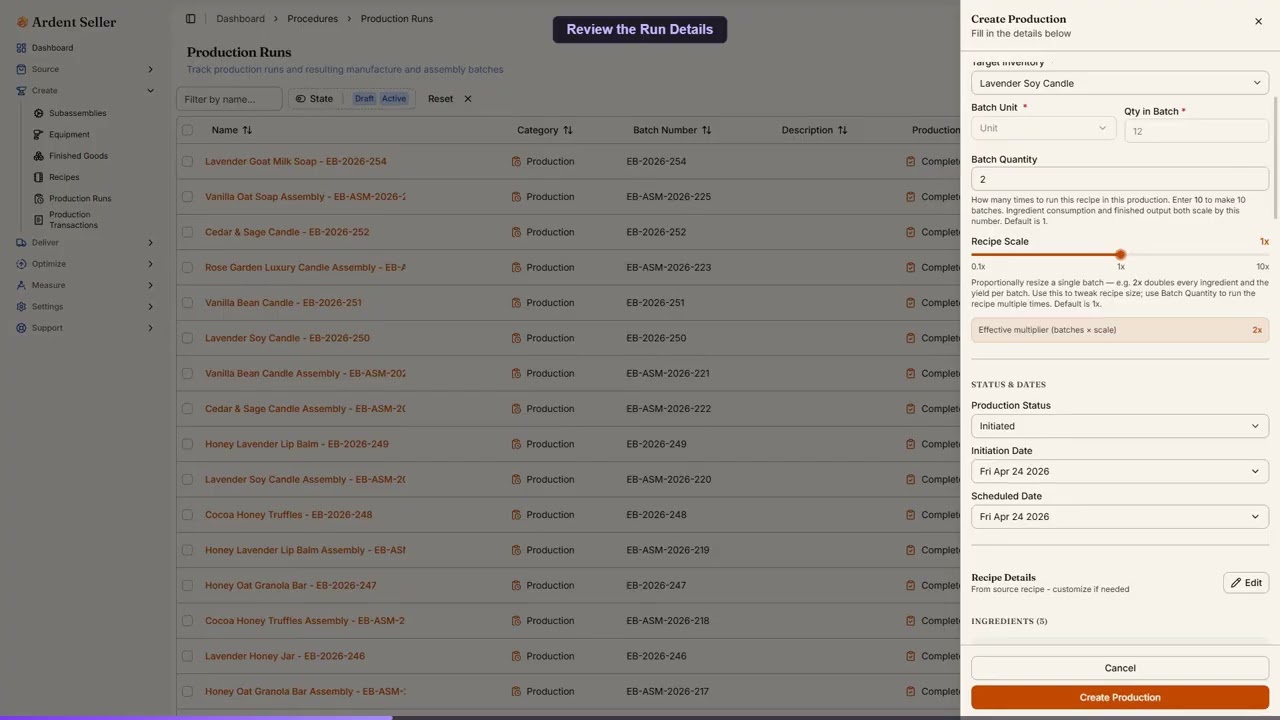Image resolution: width=1280 pixels, height=720 pixels.
Task: Click the Name column sort arrows
Action: (x=247, y=130)
